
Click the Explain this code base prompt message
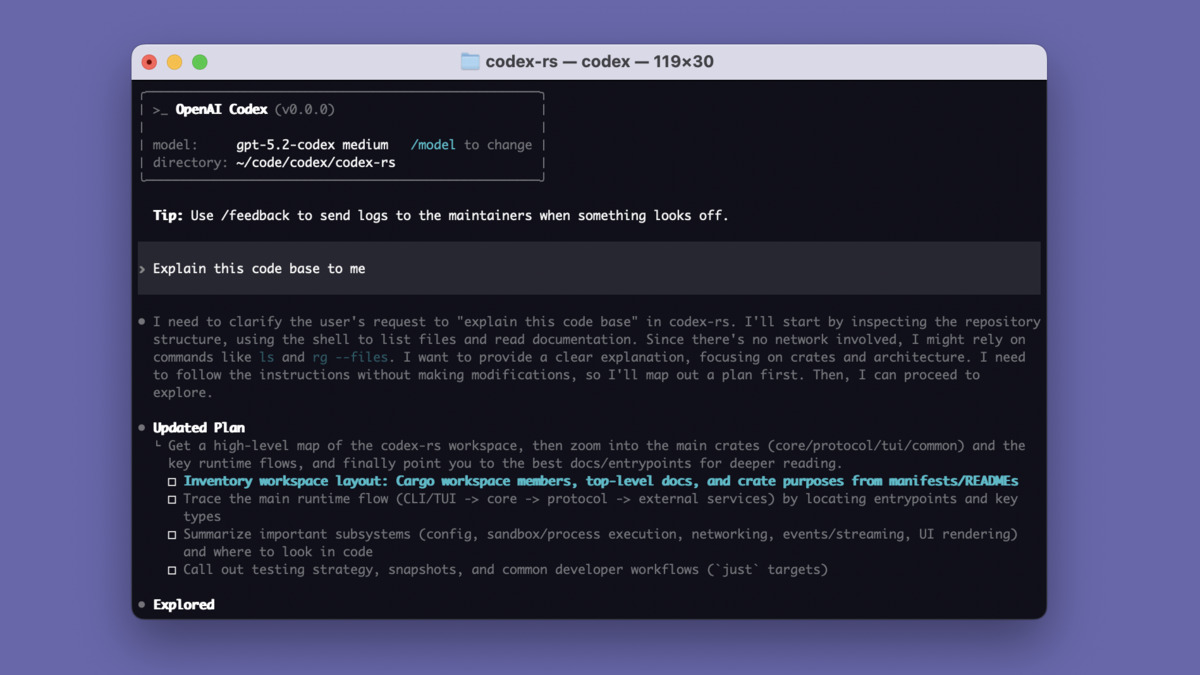tap(259, 268)
